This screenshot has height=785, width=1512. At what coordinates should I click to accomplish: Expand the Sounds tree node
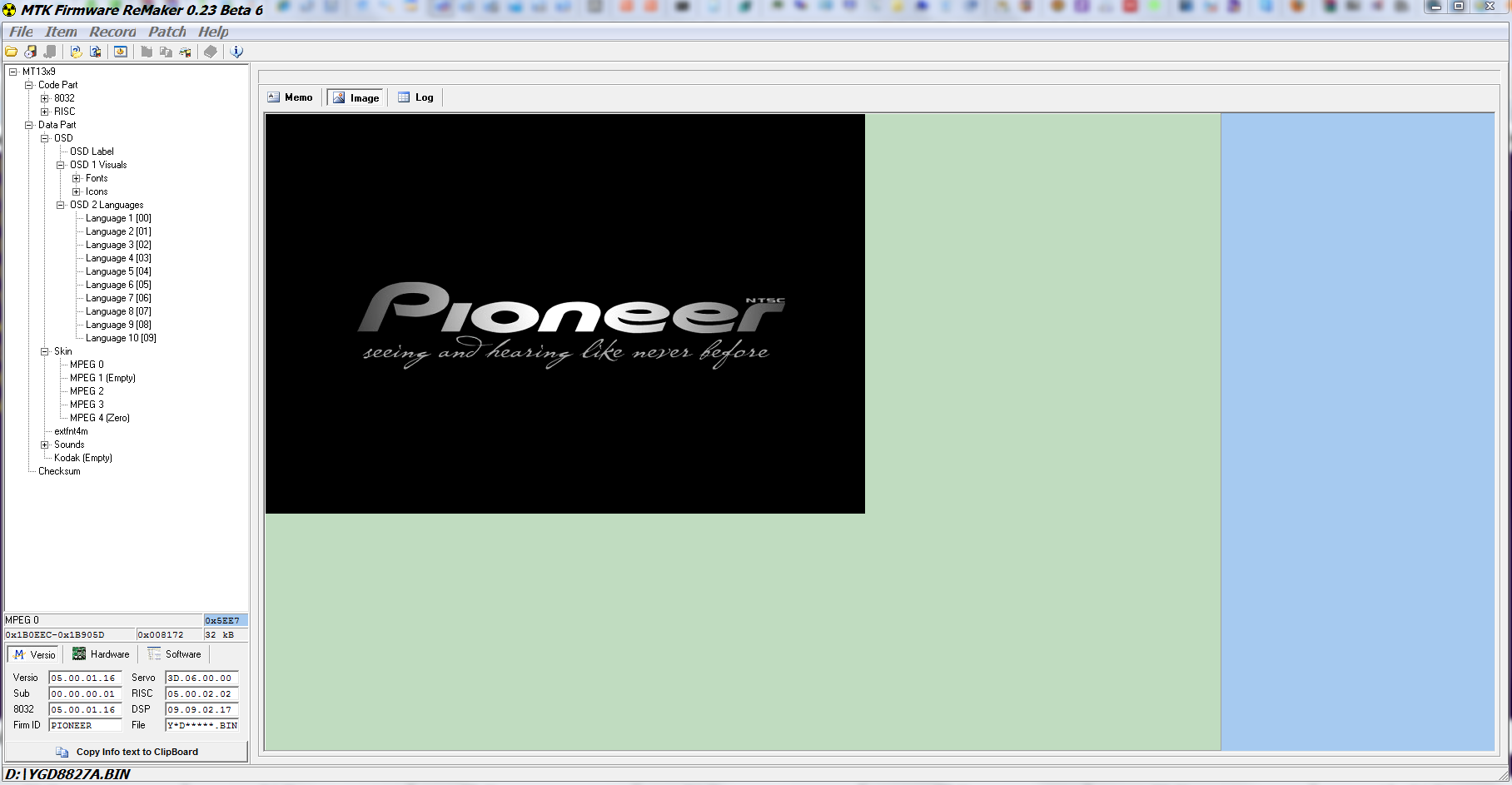click(x=45, y=445)
